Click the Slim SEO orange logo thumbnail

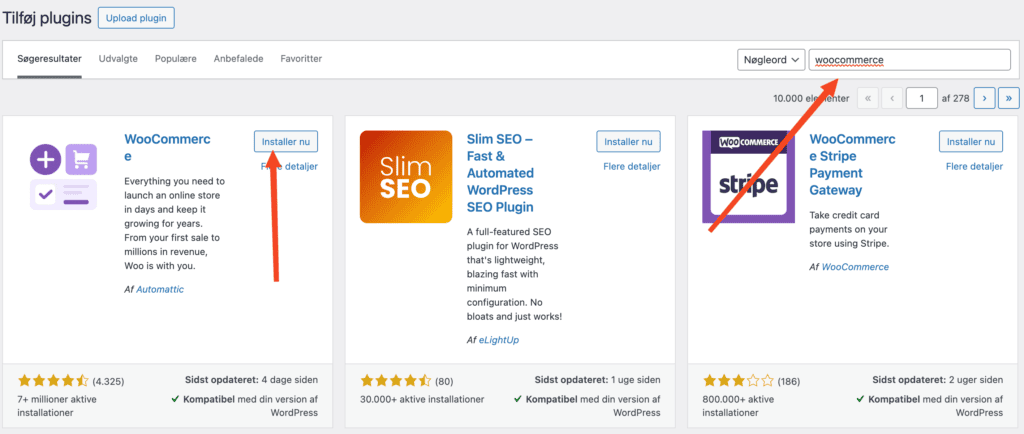(x=406, y=177)
